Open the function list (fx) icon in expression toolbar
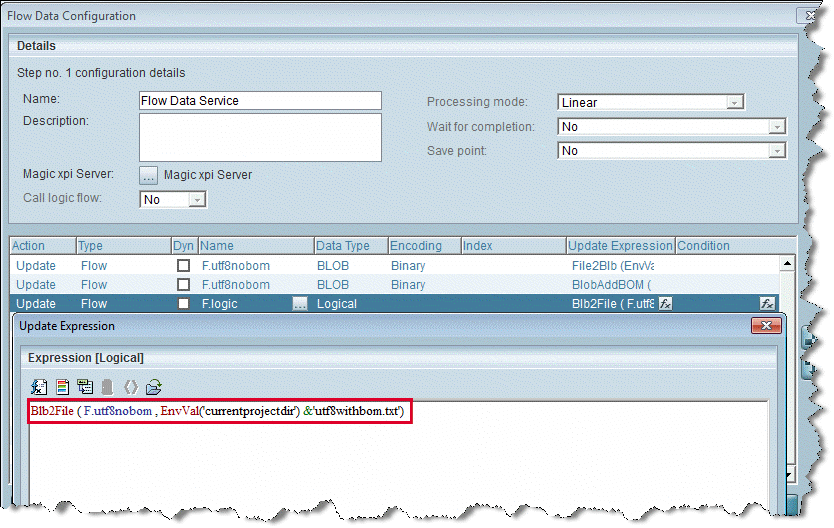This screenshot has height=528, width=834. click(x=39, y=387)
